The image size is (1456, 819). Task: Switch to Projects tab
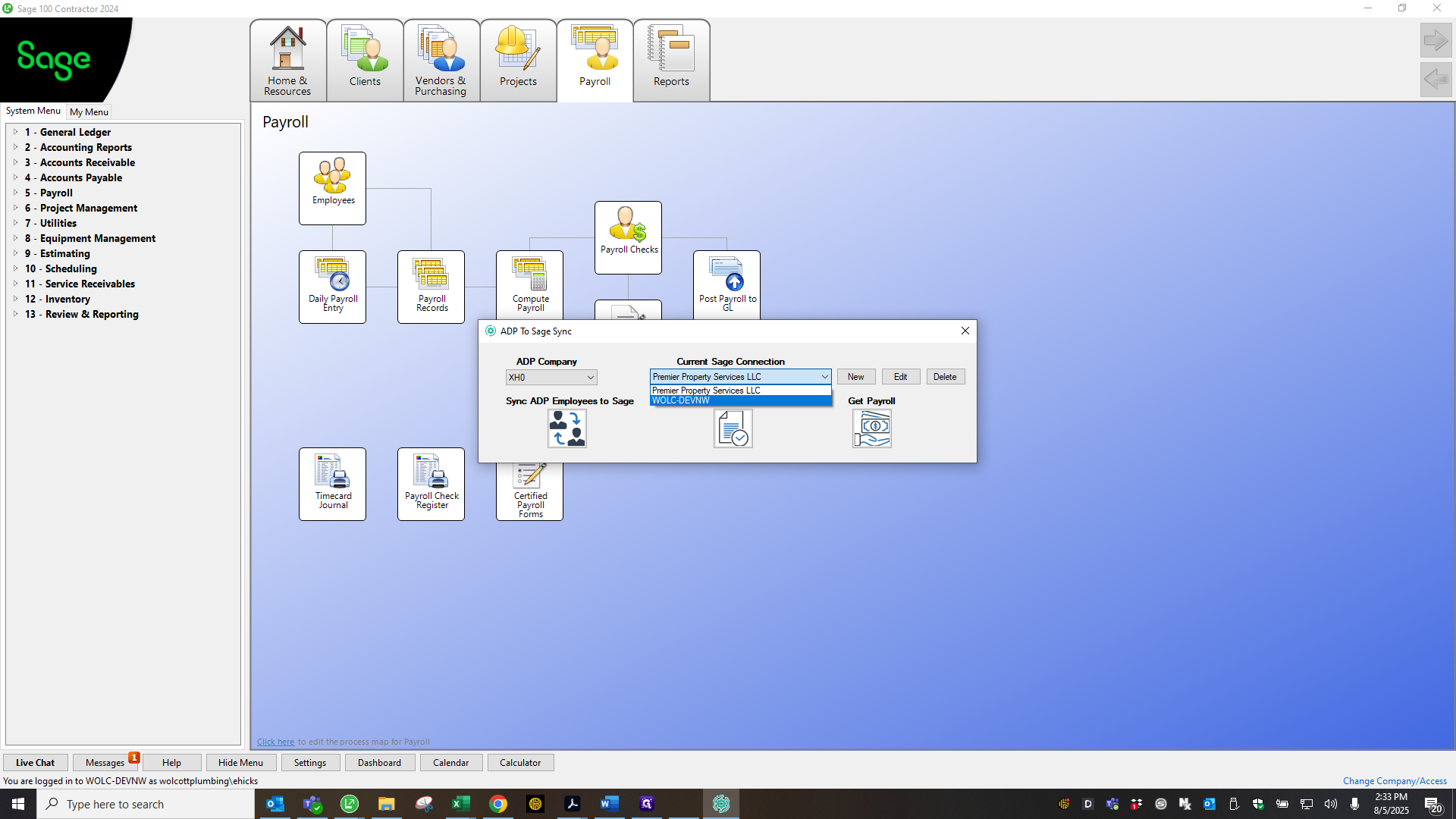(x=518, y=61)
